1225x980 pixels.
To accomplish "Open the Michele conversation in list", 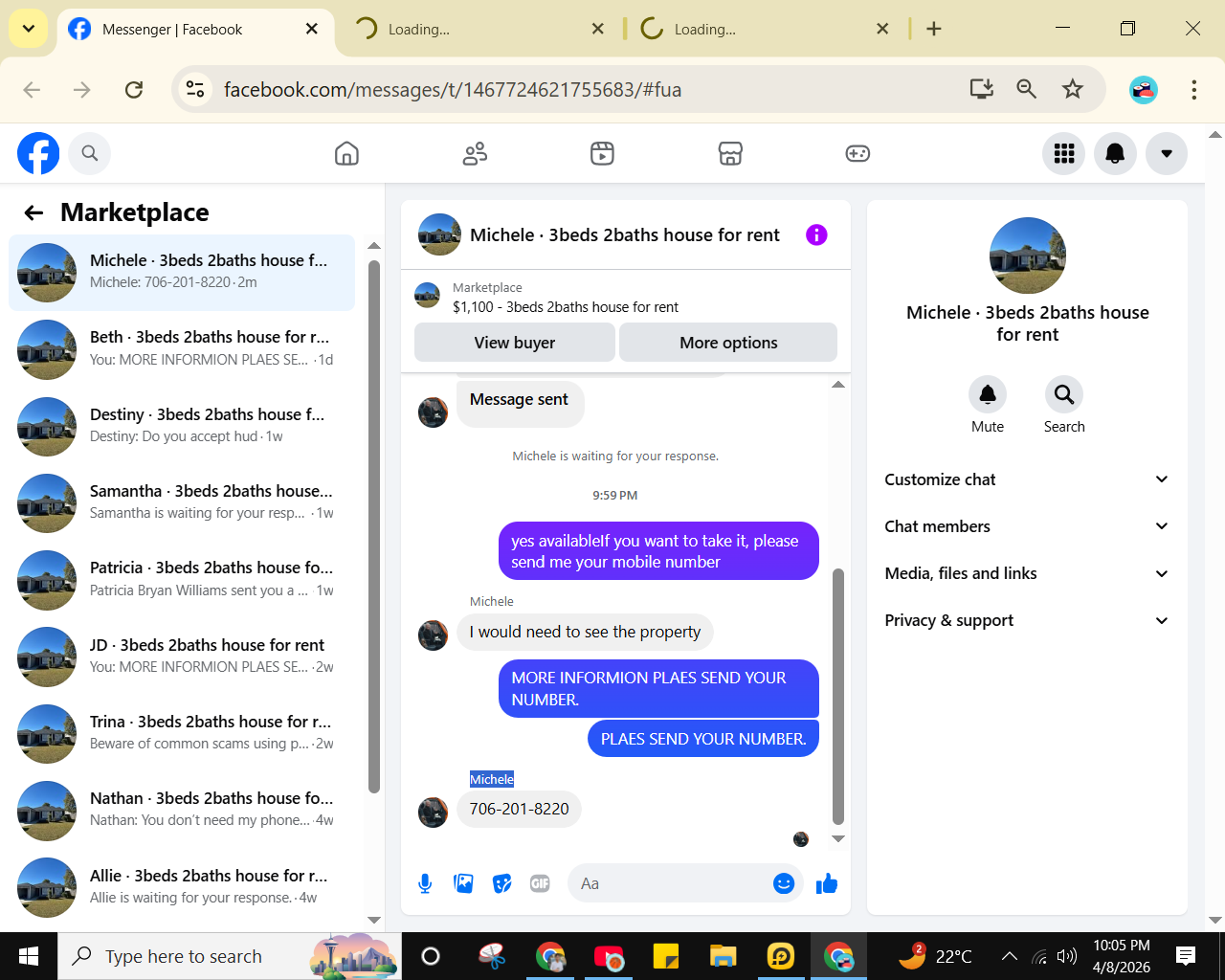I will click(x=182, y=273).
